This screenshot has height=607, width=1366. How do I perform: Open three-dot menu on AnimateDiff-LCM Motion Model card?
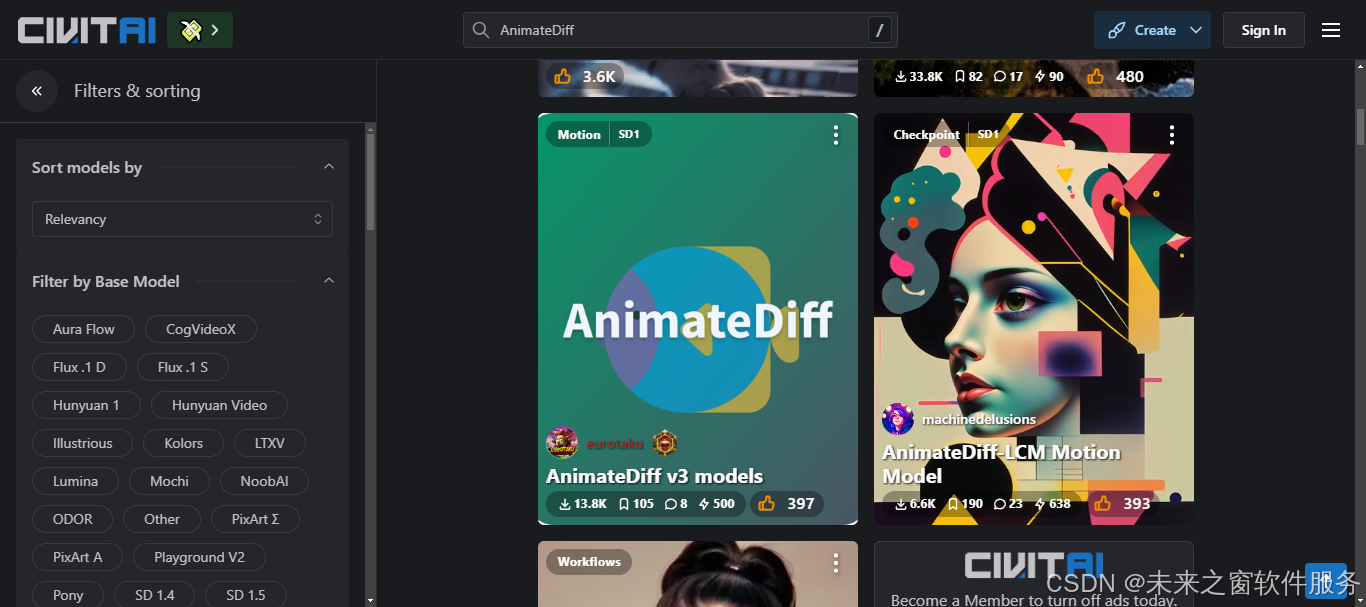(x=1172, y=135)
